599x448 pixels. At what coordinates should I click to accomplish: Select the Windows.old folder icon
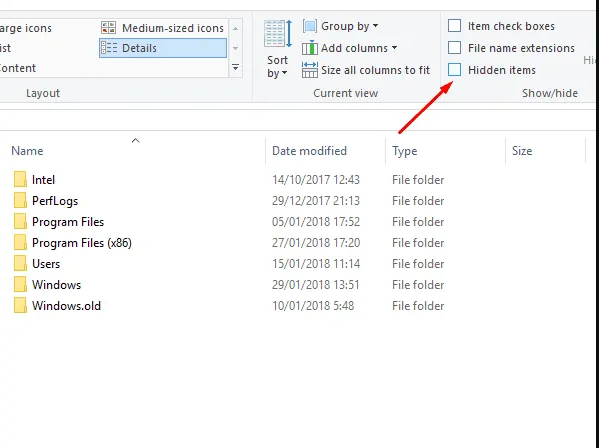point(20,306)
